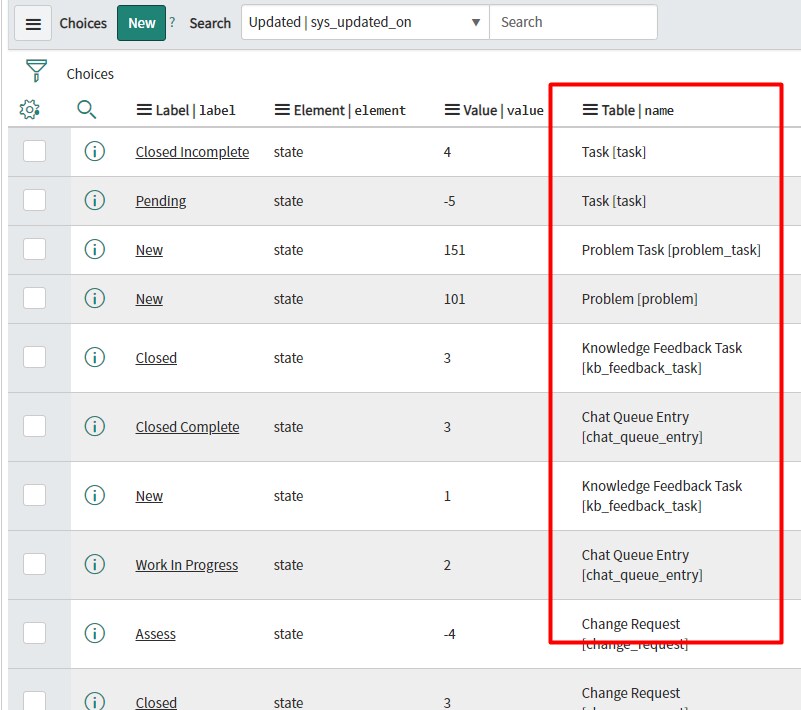Tick the checkbox for Closed Incomplete row

35,152
